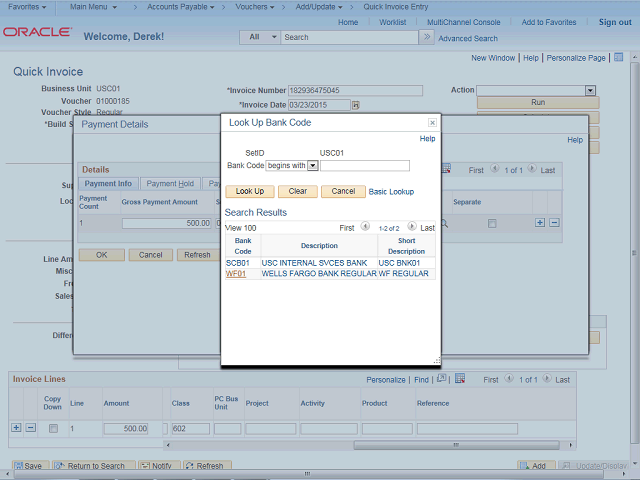Go to Home link
Screen dimensions: 640x480
pyautogui.click(x=348, y=22)
